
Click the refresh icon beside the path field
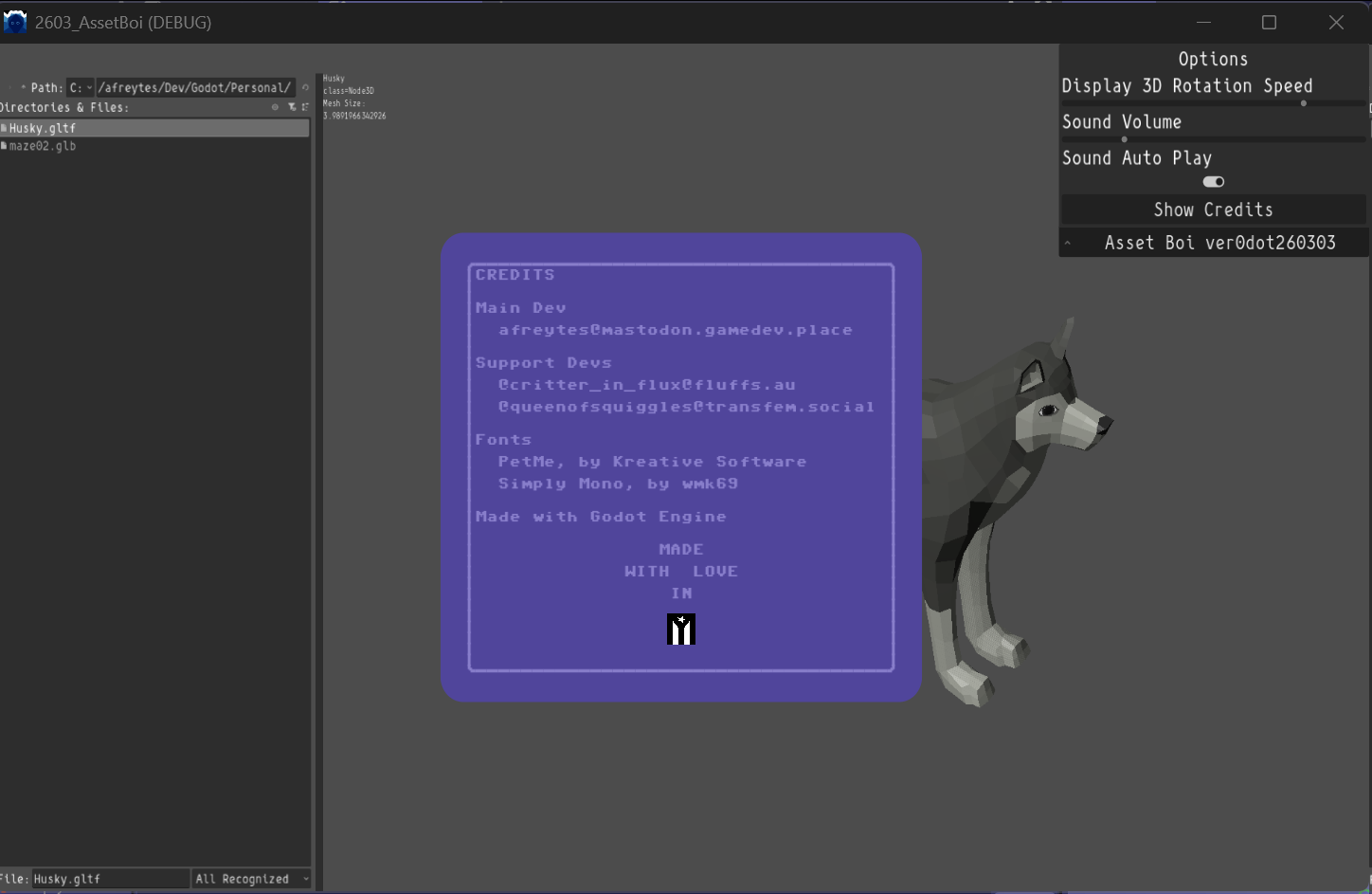[305, 87]
